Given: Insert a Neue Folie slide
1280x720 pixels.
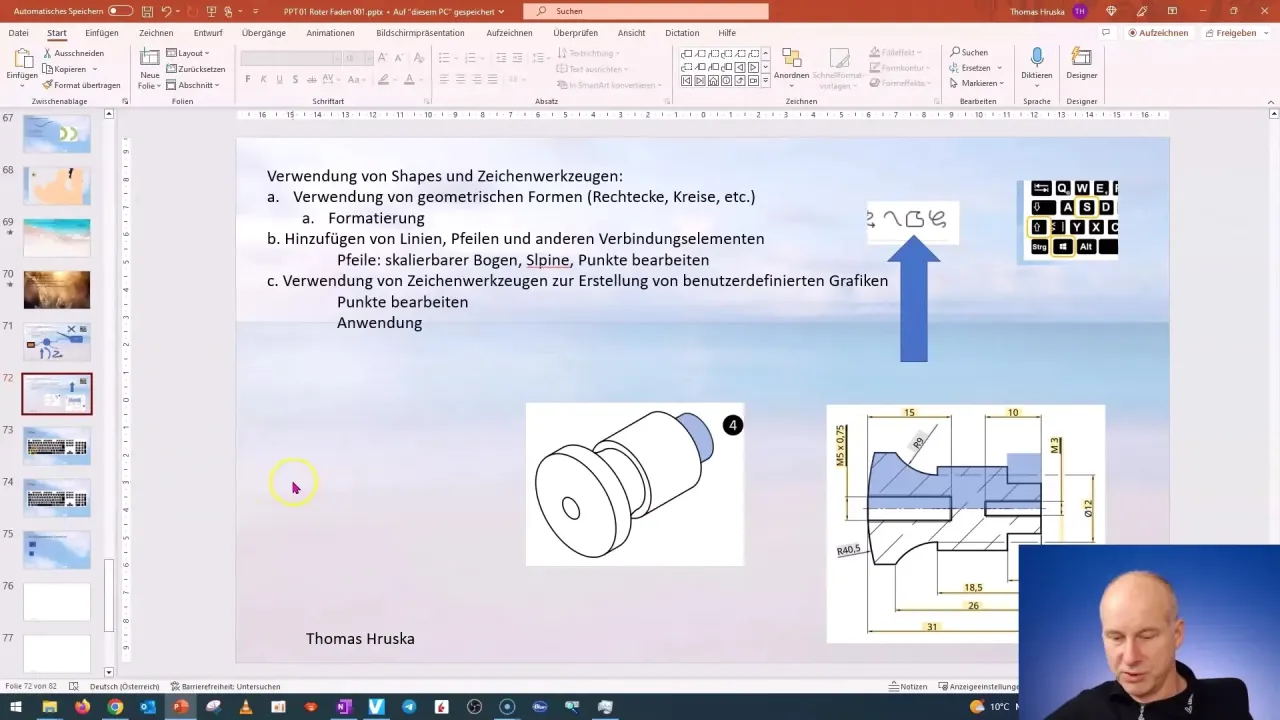Looking at the screenshot, I should tap(148, 68).
